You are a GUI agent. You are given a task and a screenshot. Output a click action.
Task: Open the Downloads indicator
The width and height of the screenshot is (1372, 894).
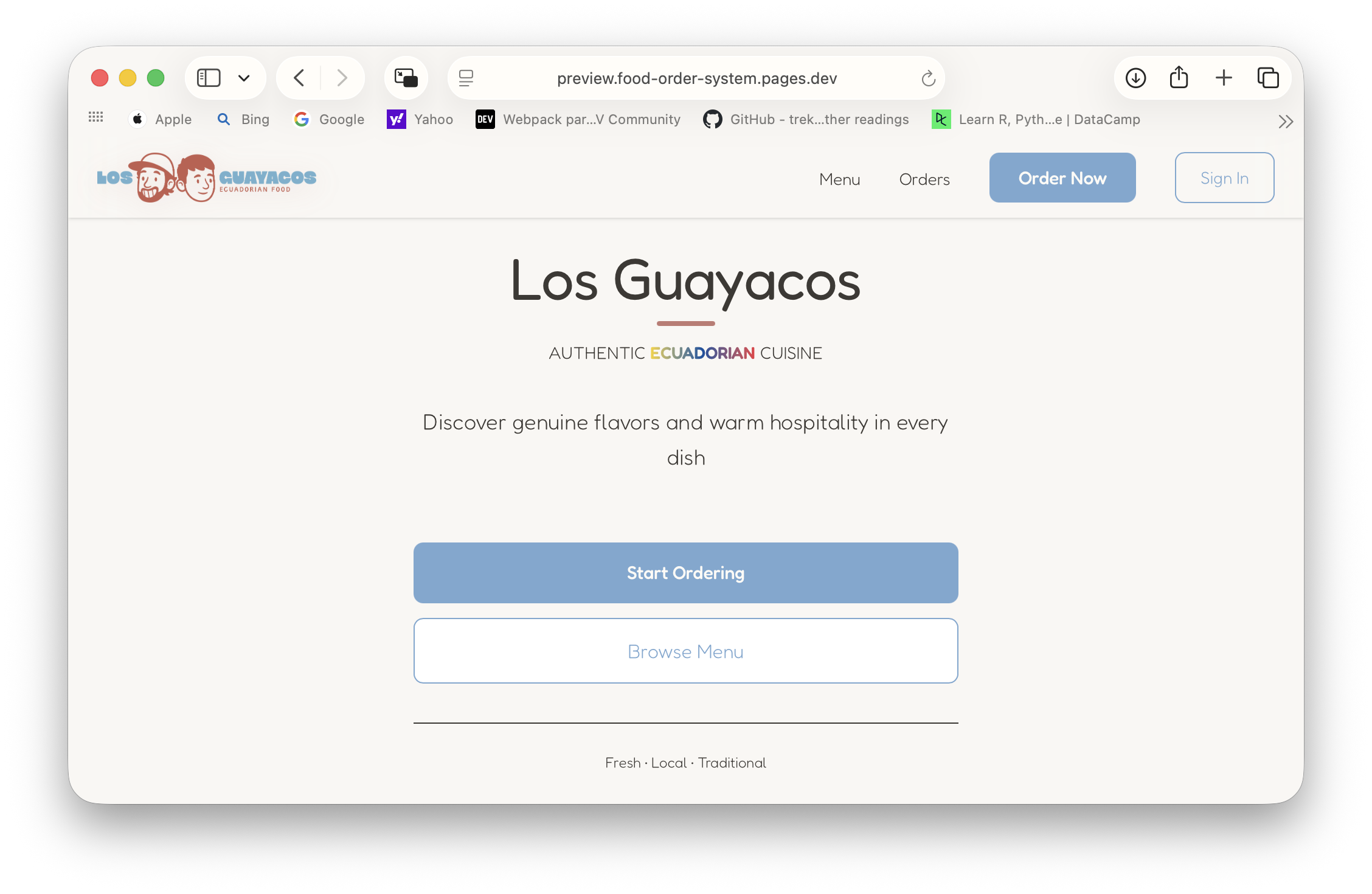tap(1135, 78)
